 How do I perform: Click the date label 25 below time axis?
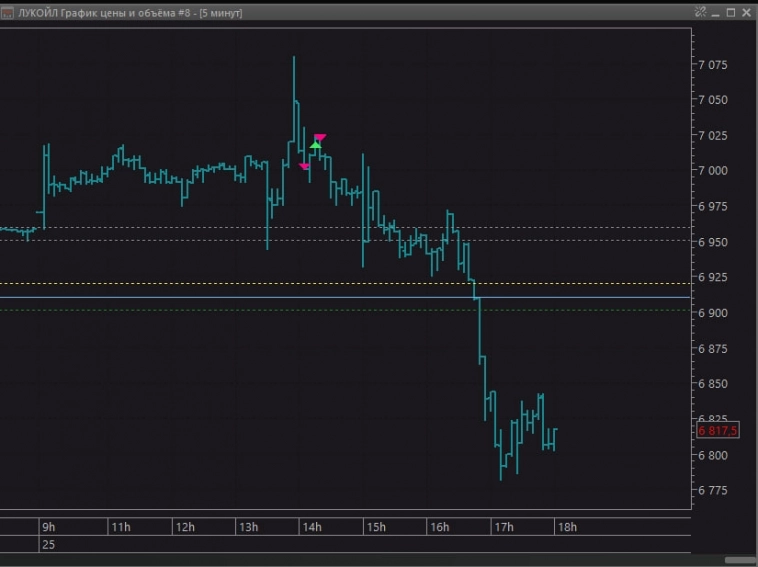coord(48,544)
